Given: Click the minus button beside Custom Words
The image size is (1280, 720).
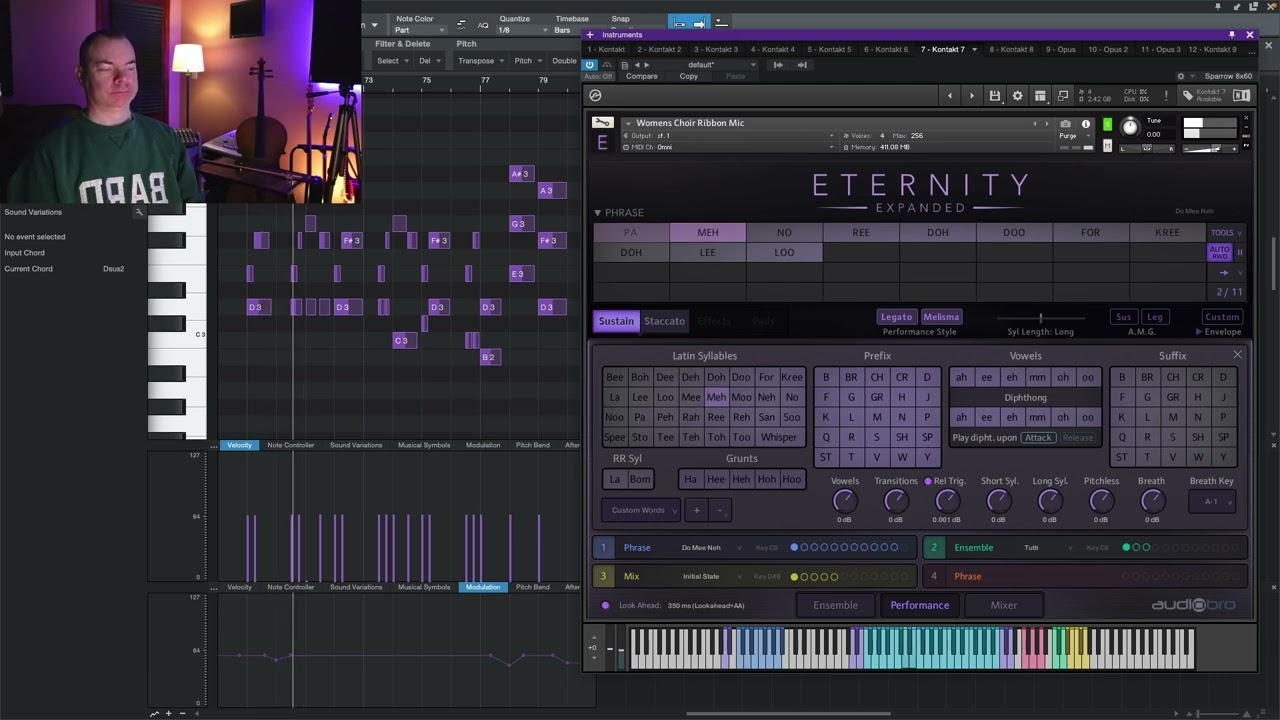Looking at the screenshot, I should click(x=720, y=510).
